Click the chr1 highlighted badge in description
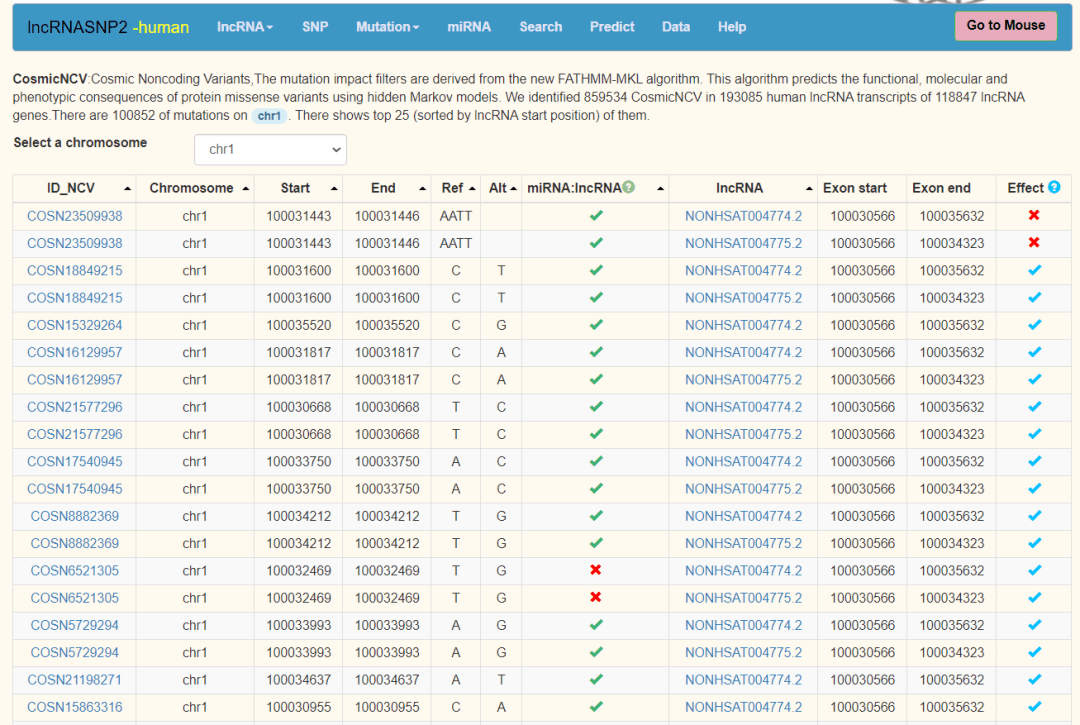1080x725 pixels. (269, 116)
